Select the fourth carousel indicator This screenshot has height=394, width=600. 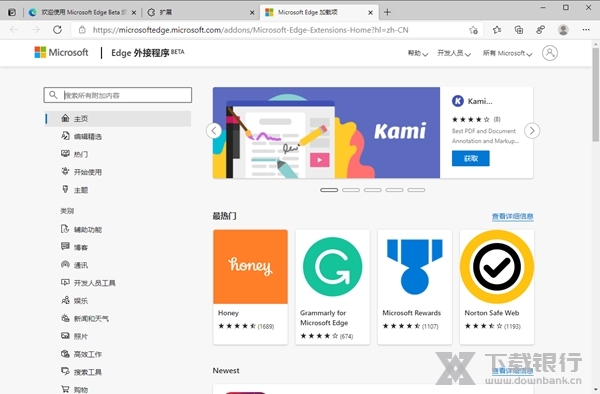[395, 190]
